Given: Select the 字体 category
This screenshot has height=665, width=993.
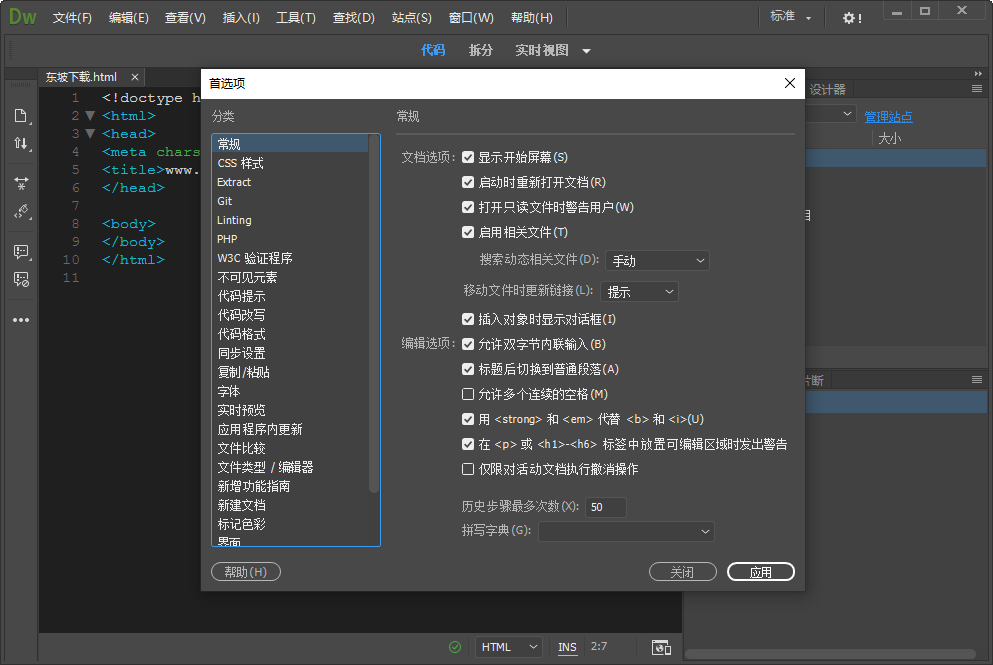Looking at the screenshot, I should [229, 391].
